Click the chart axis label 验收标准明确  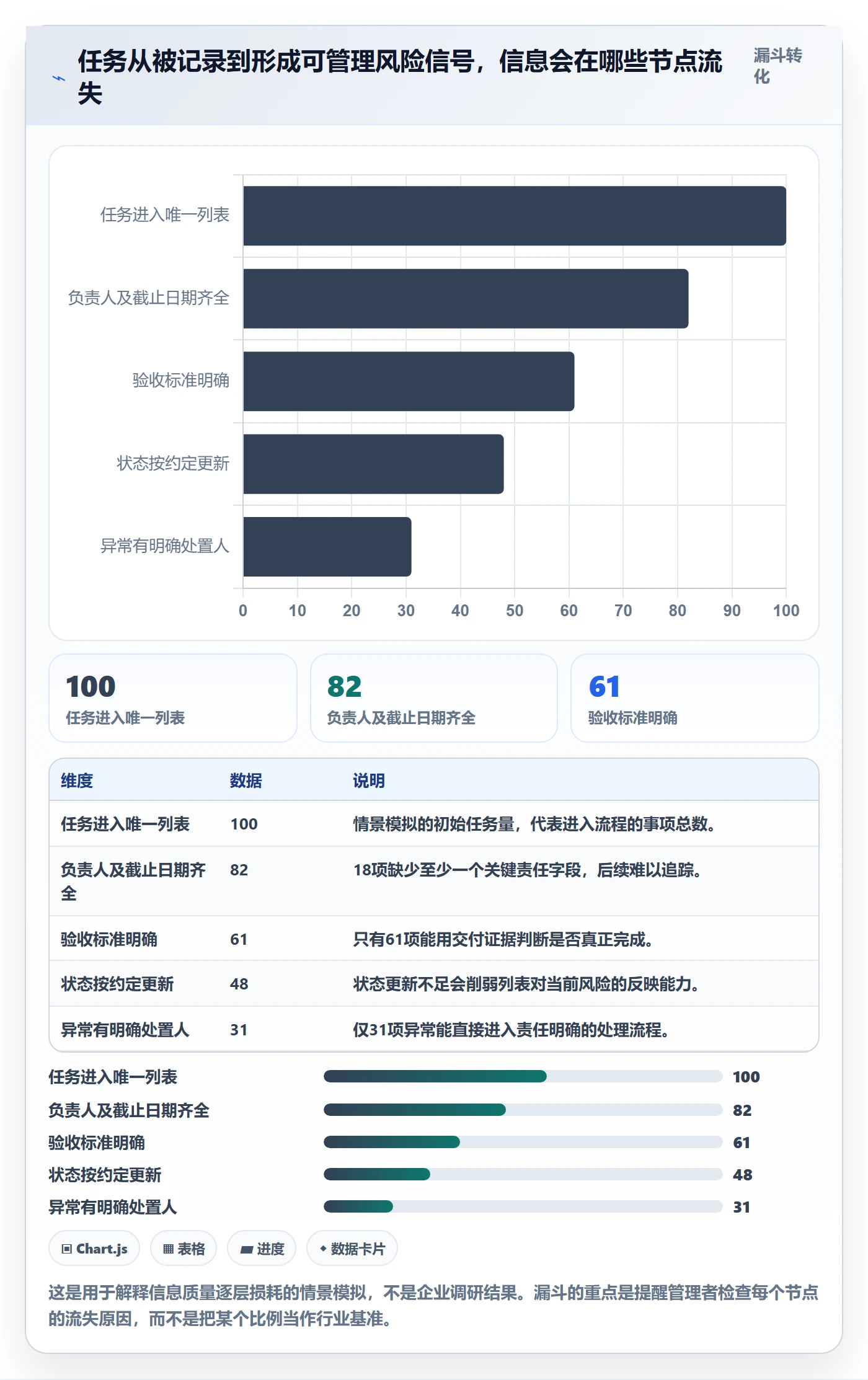(181, 381)
